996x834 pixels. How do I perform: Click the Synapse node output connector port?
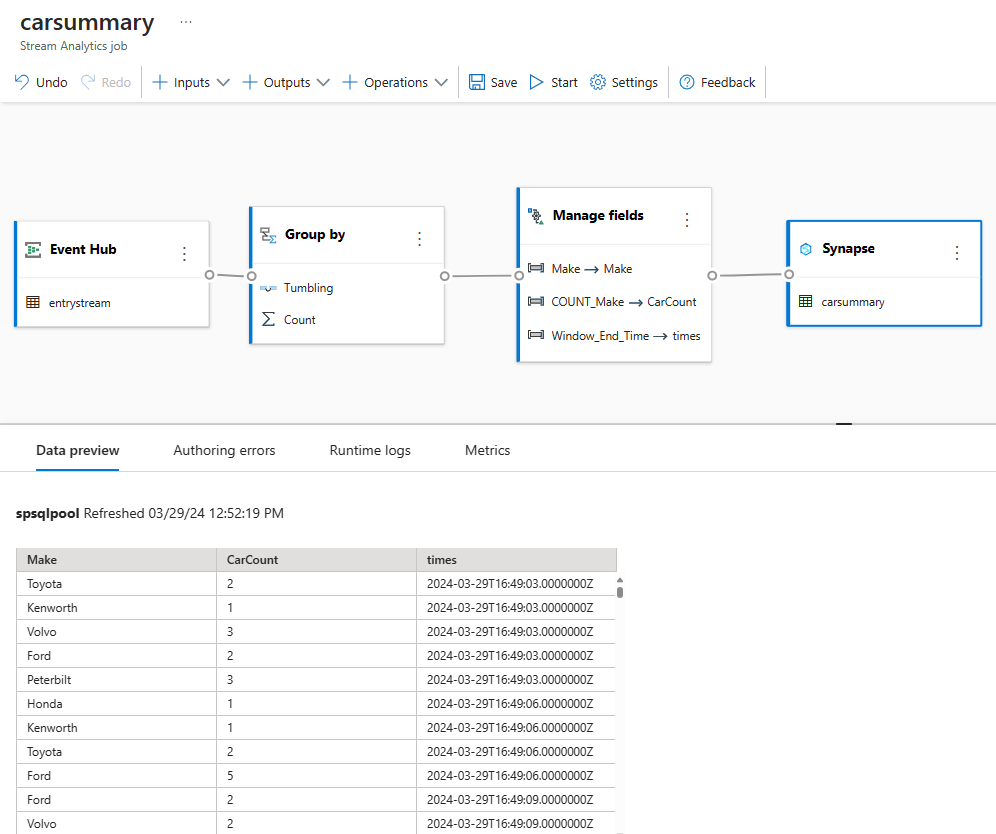click(x=789, y=274)
